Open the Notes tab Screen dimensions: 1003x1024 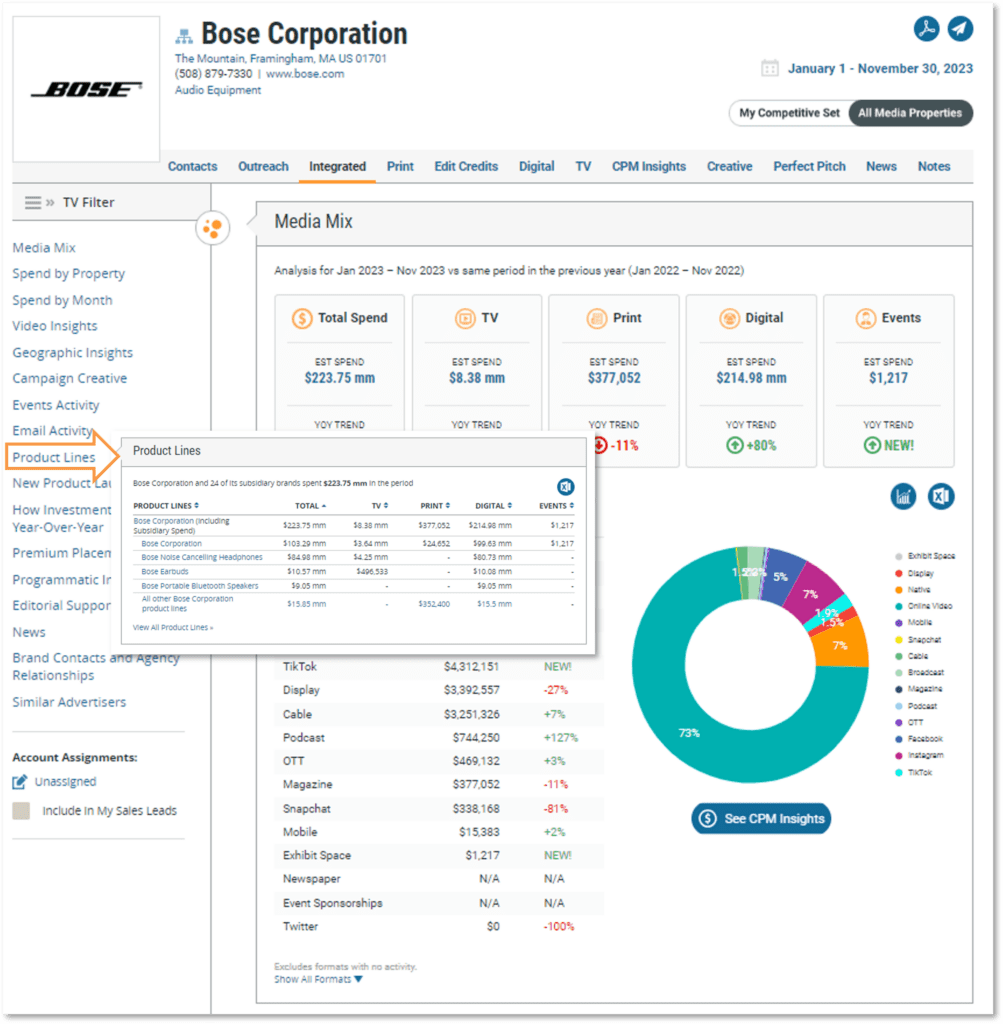click(934, 167)
